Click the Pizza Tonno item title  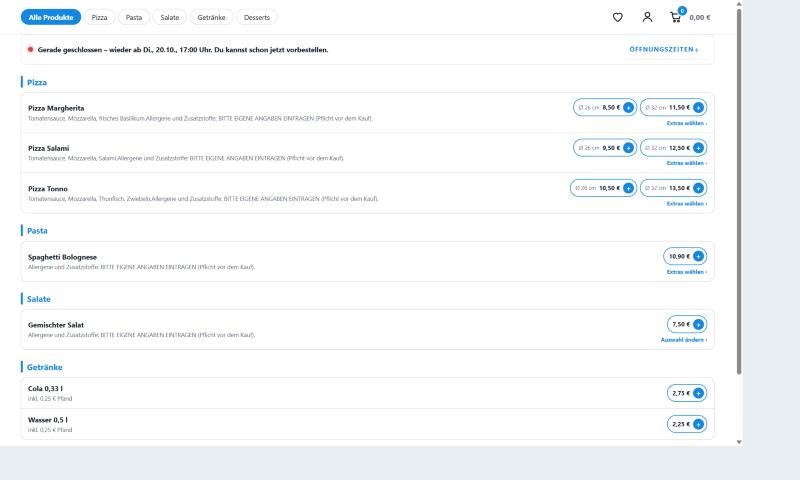47,189
